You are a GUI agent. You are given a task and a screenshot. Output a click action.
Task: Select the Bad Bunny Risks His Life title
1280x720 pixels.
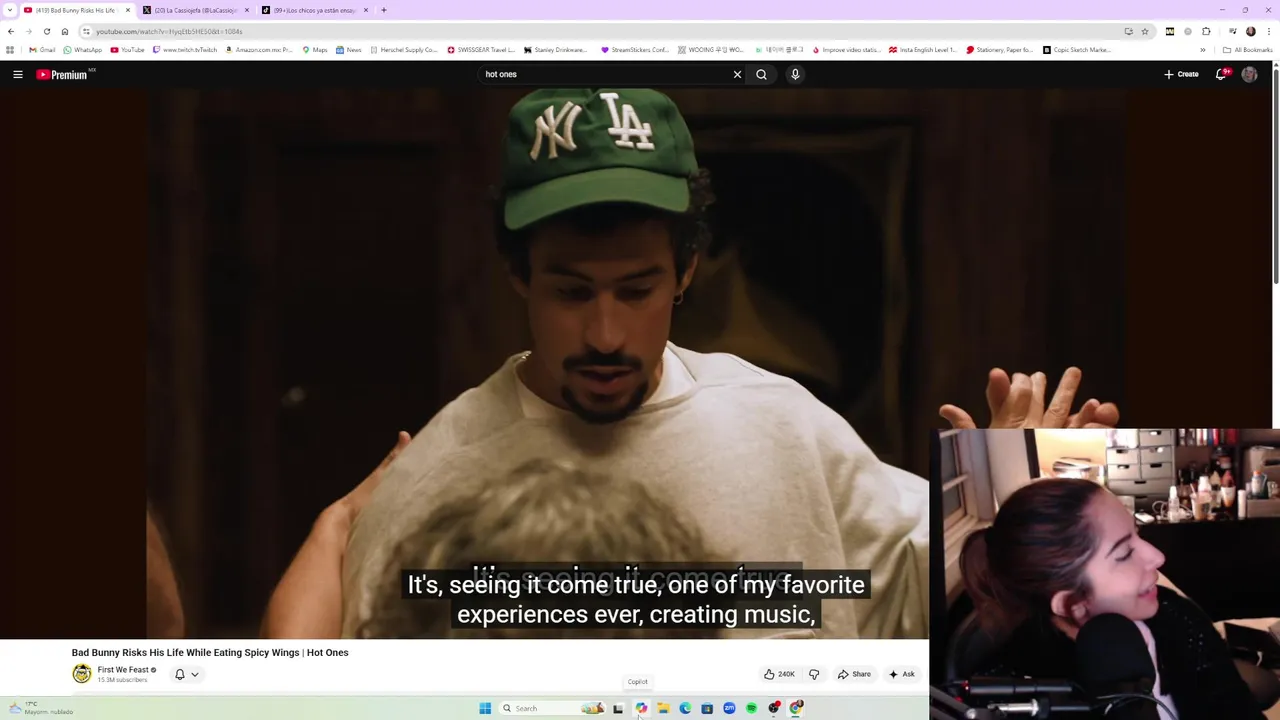click(x=210, y=652)
